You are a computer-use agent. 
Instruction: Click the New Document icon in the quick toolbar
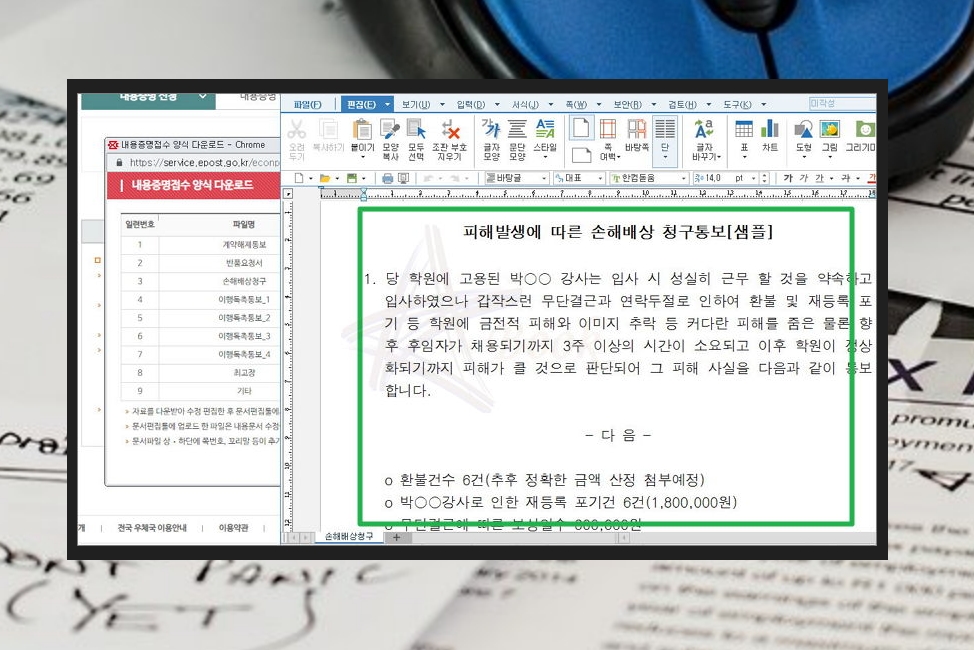pyautogui.click(x=299, y=178)
